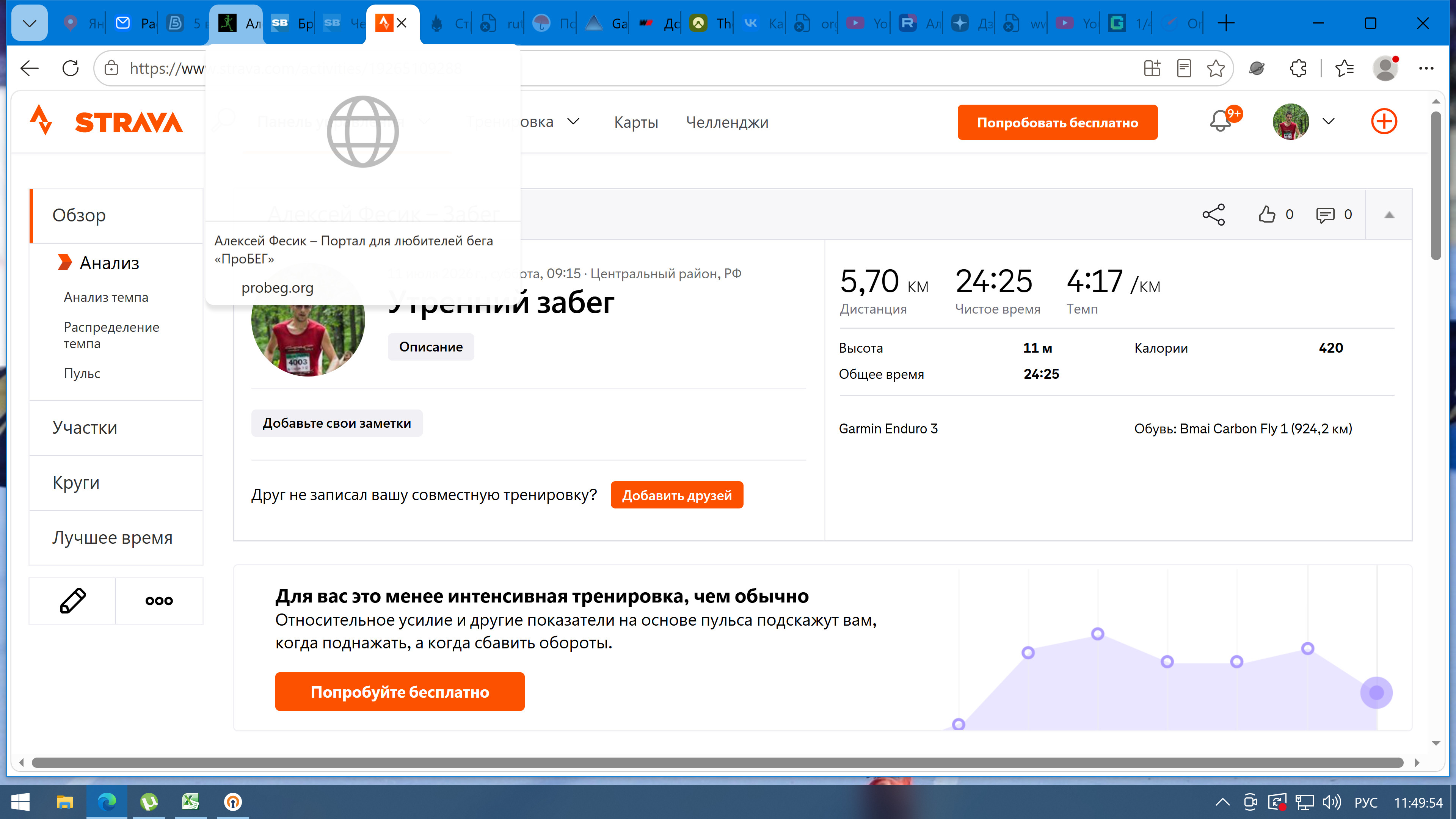Switch to the first SB tab labeled Бр

coord(292,23)
